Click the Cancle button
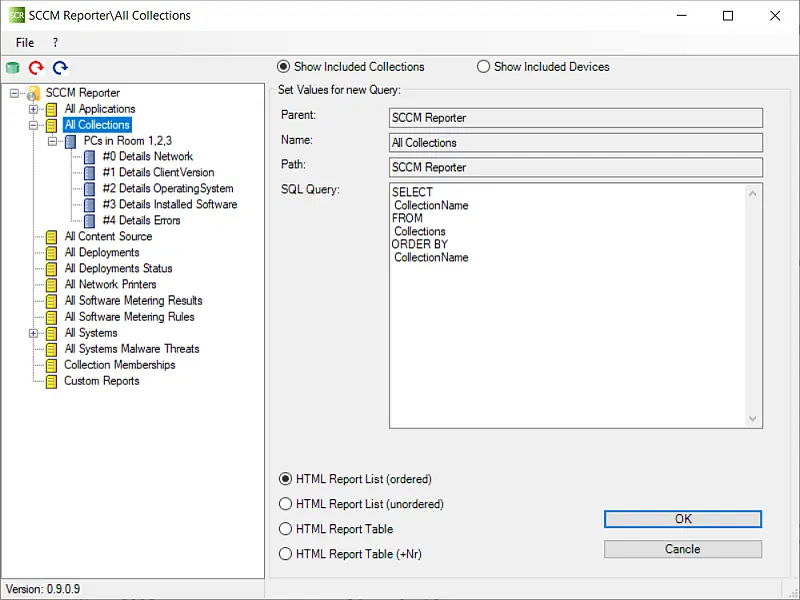 pos(683,549)
